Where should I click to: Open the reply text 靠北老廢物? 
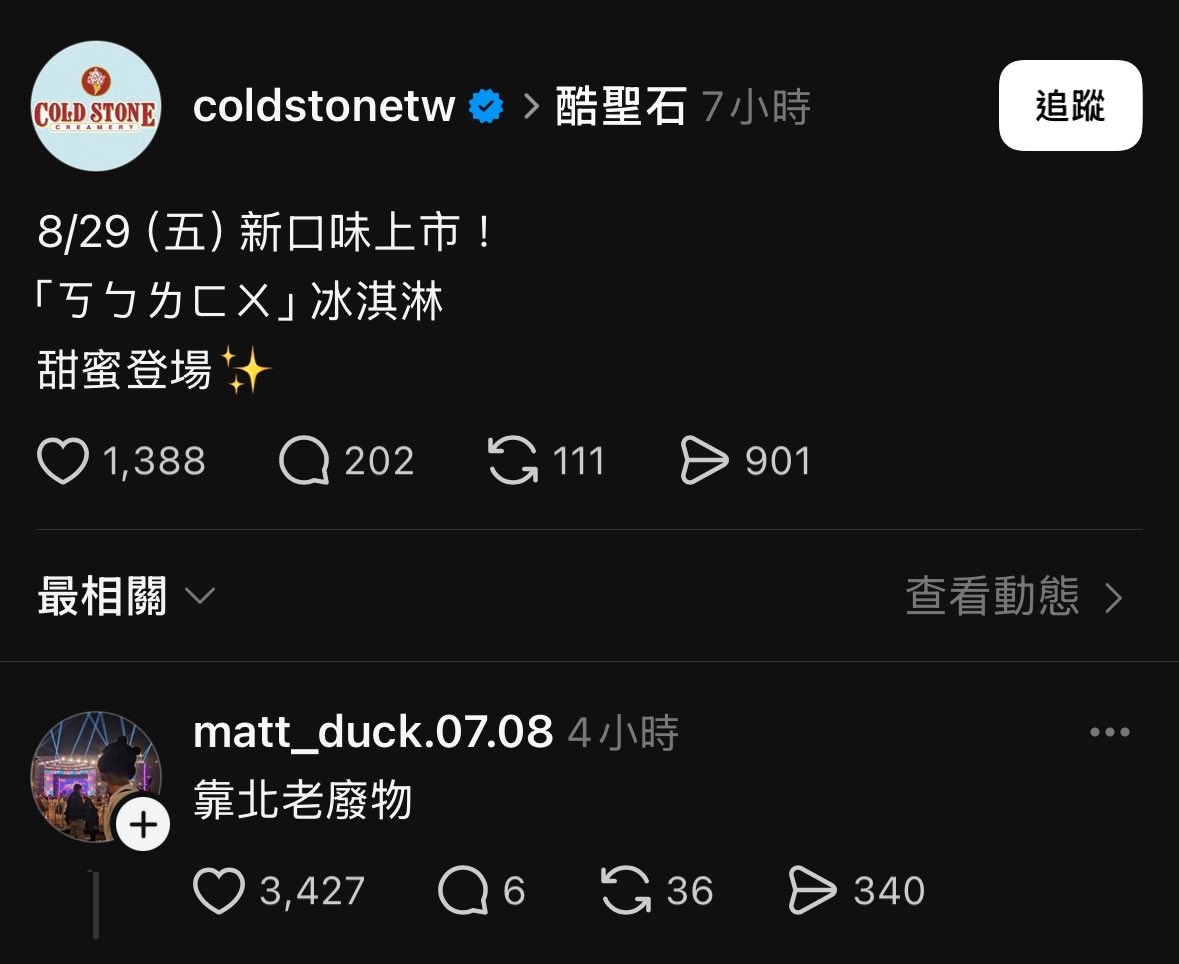tap(302, 799)
